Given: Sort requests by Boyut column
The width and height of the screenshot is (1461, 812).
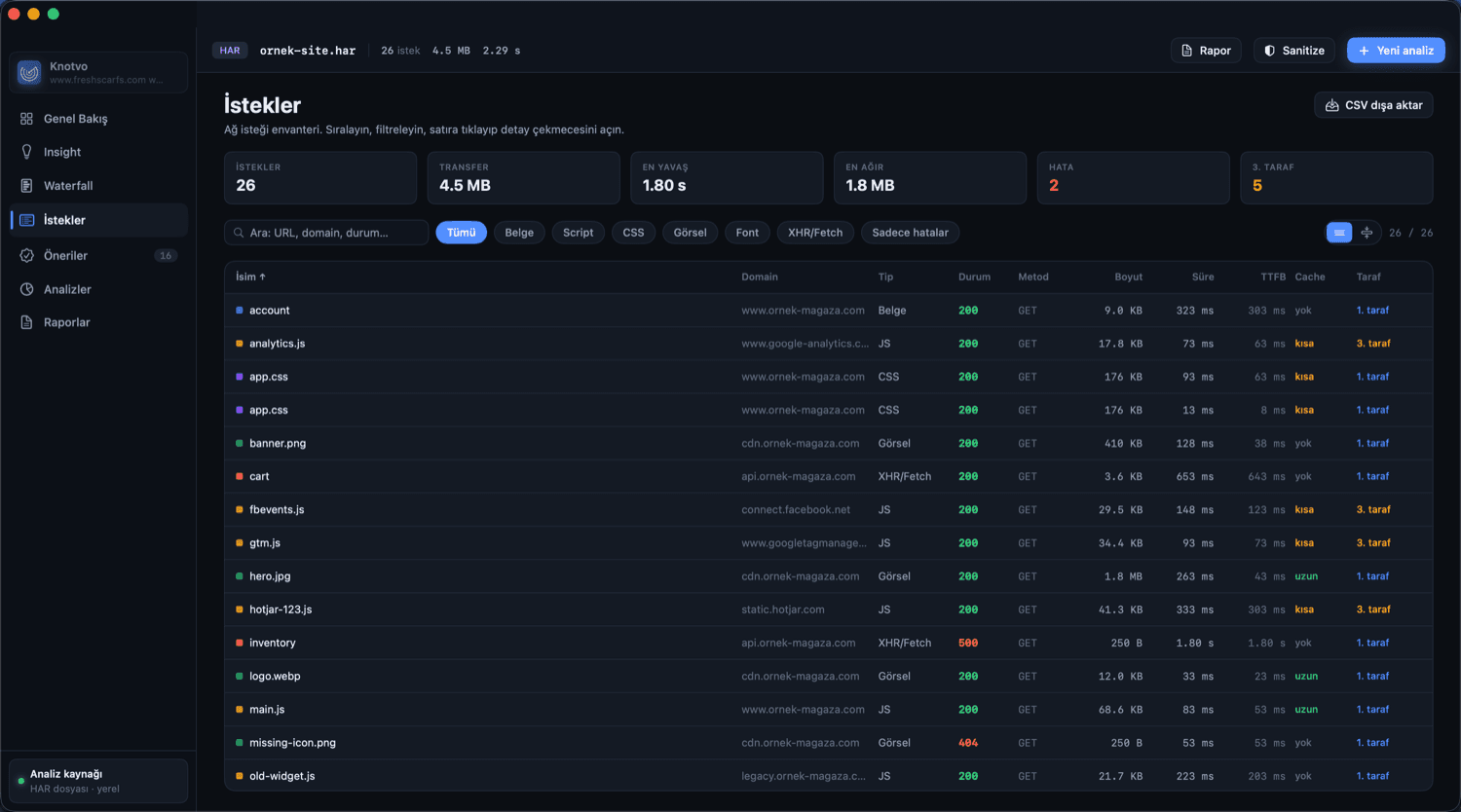Looking at the screenshot, I should [1128, 277].
